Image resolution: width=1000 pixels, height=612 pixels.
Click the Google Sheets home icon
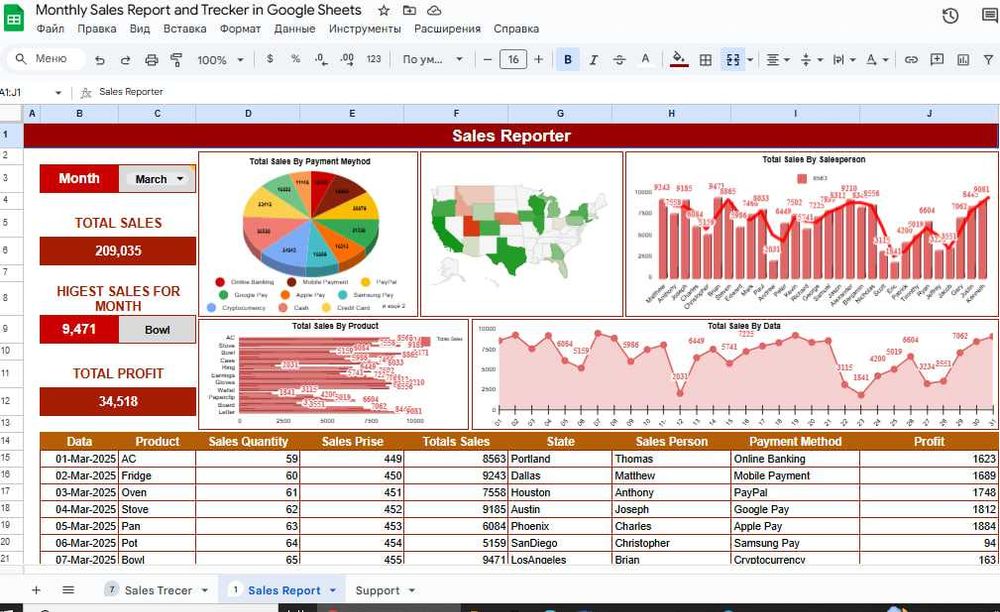pyautogui.click(x=13, y=18)
